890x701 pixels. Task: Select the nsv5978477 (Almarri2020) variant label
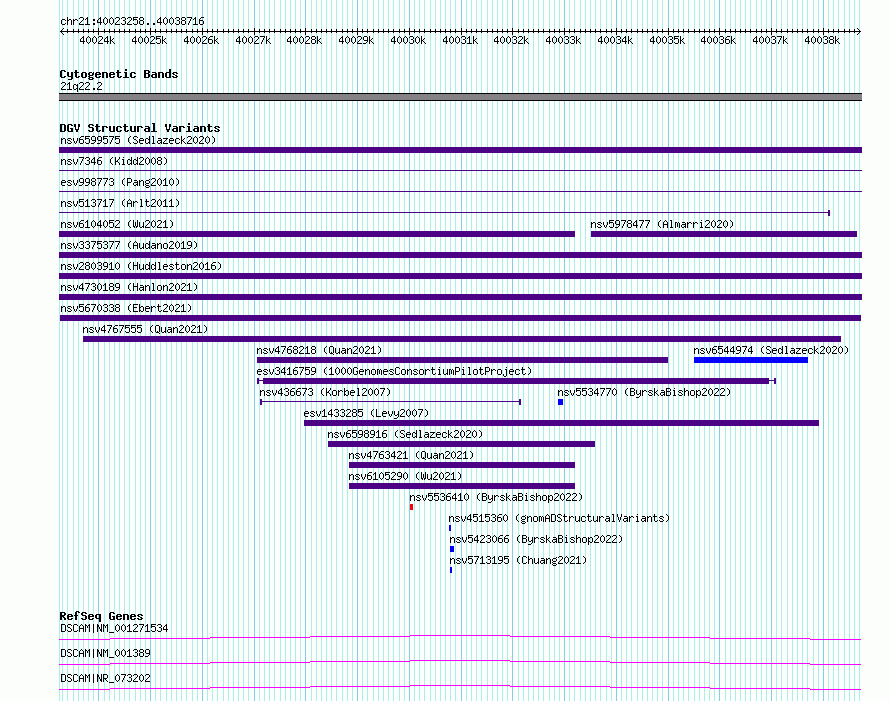662,224
